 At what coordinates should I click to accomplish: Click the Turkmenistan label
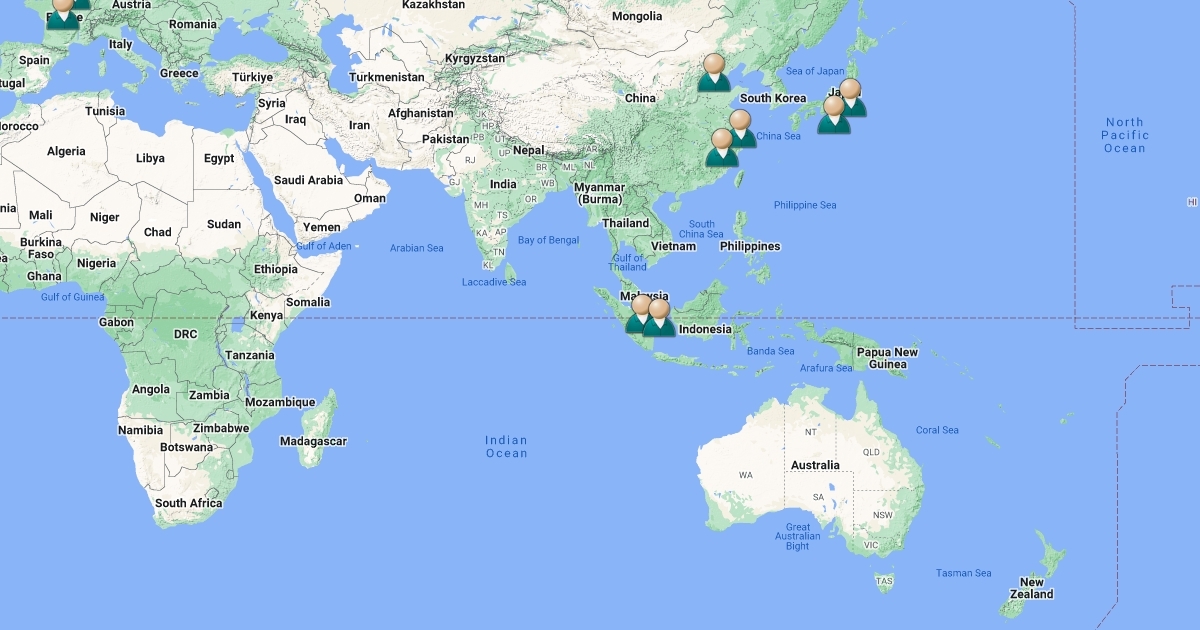click(387, 76)
